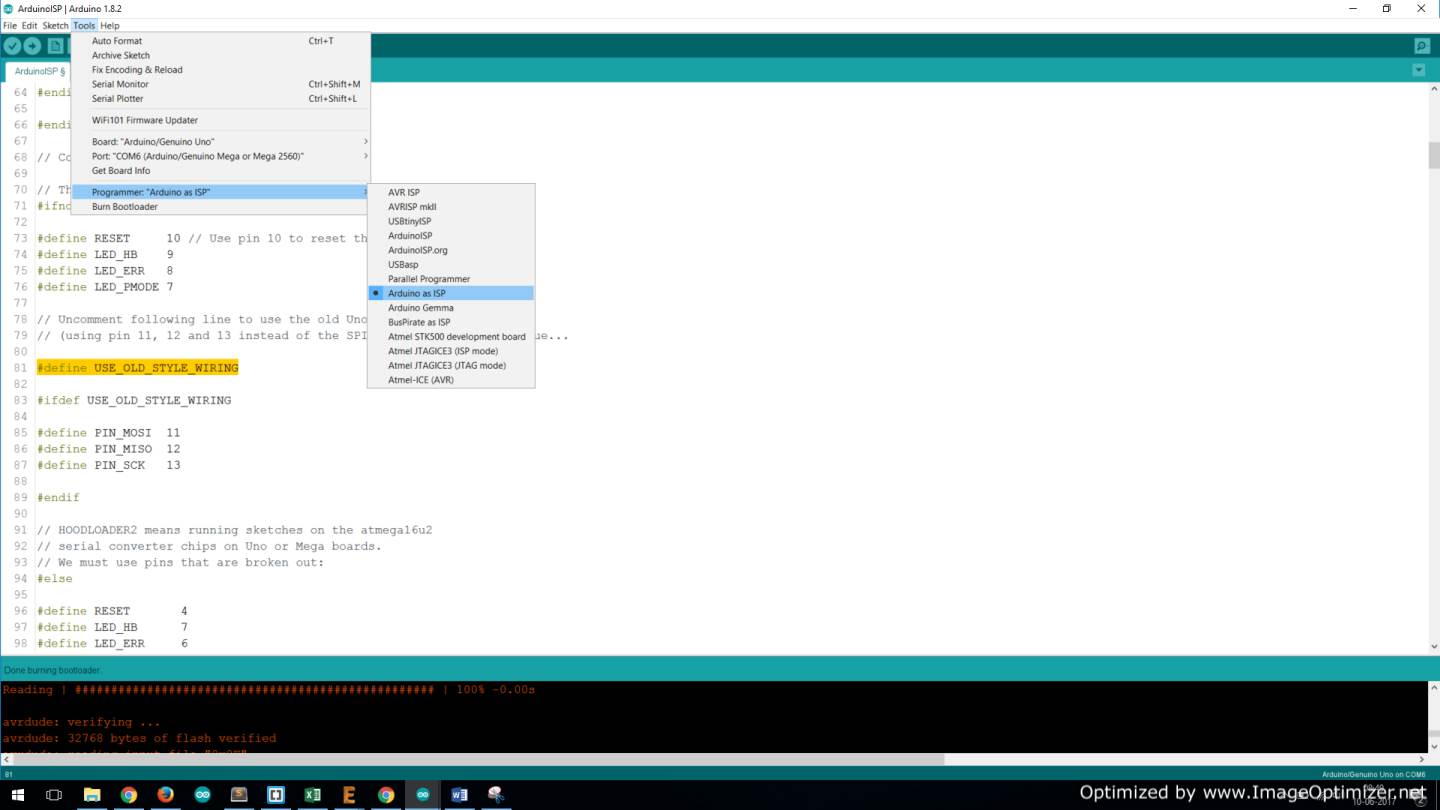Viewport: 1440px width, 810px height.
Task: Select ArduinoISP.org programmer
Action: 451,250
